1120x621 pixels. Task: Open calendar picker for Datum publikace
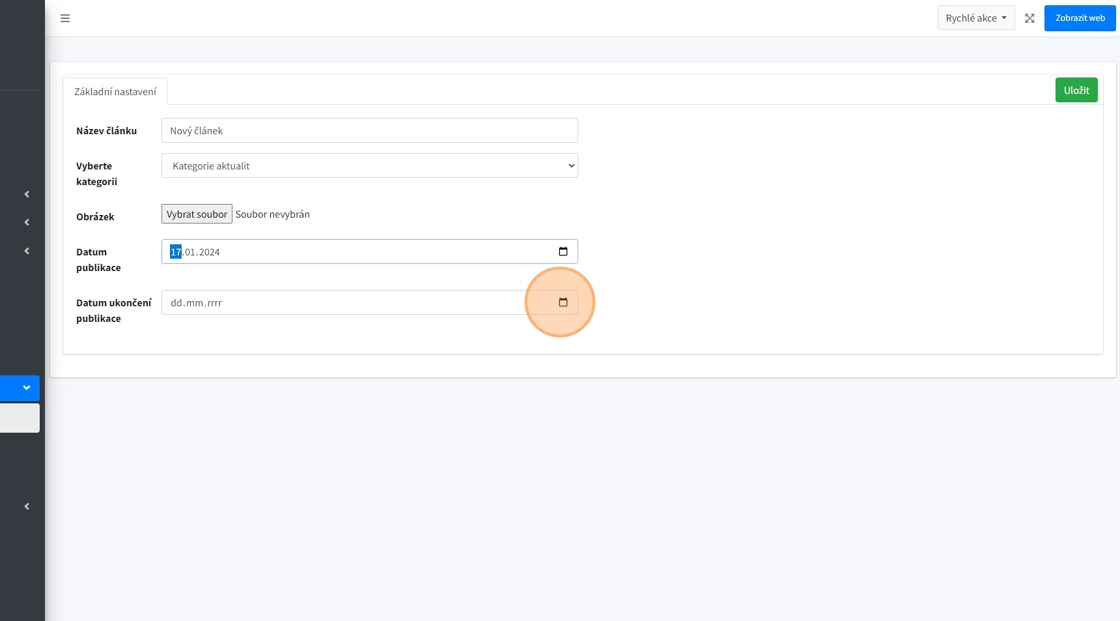tap(563, 252)
